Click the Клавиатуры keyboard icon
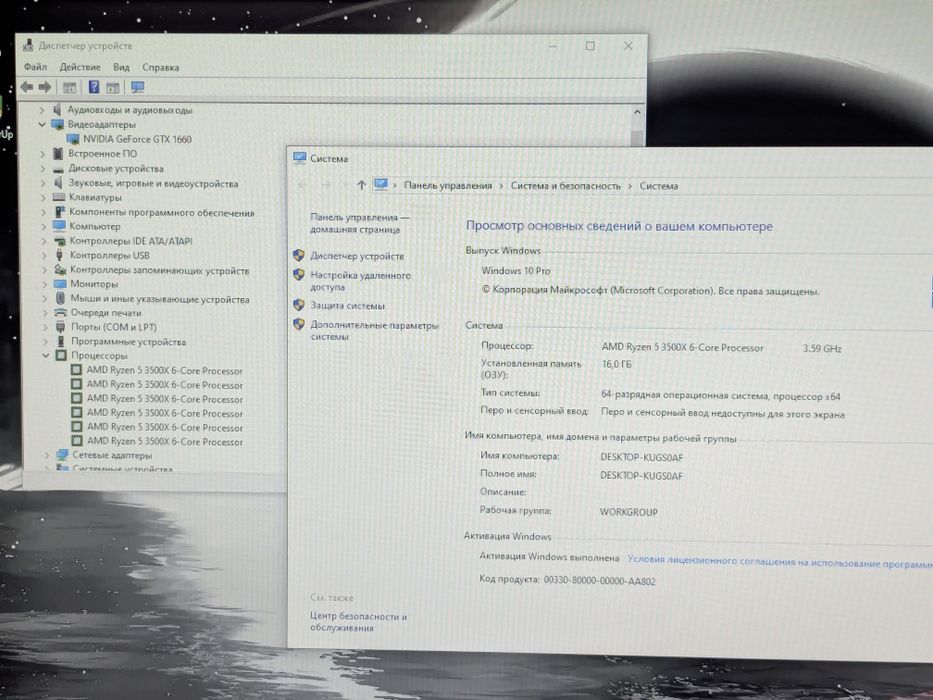The image size is (933, 700). click(58, 197)
